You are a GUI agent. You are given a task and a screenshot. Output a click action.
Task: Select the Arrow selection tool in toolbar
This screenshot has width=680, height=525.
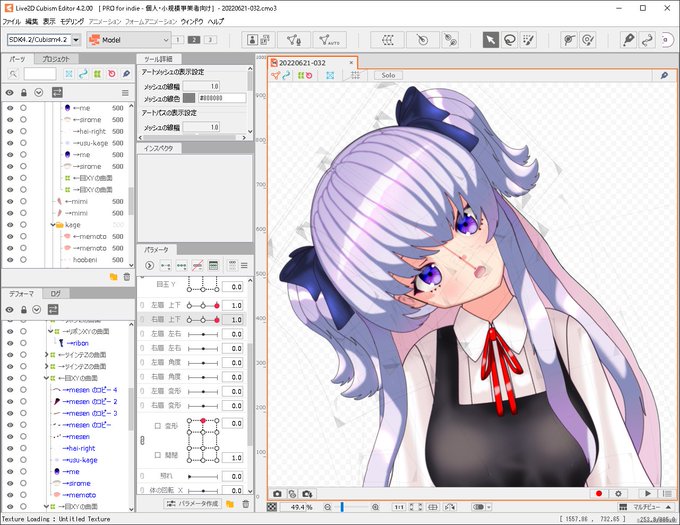click(490, 40)
